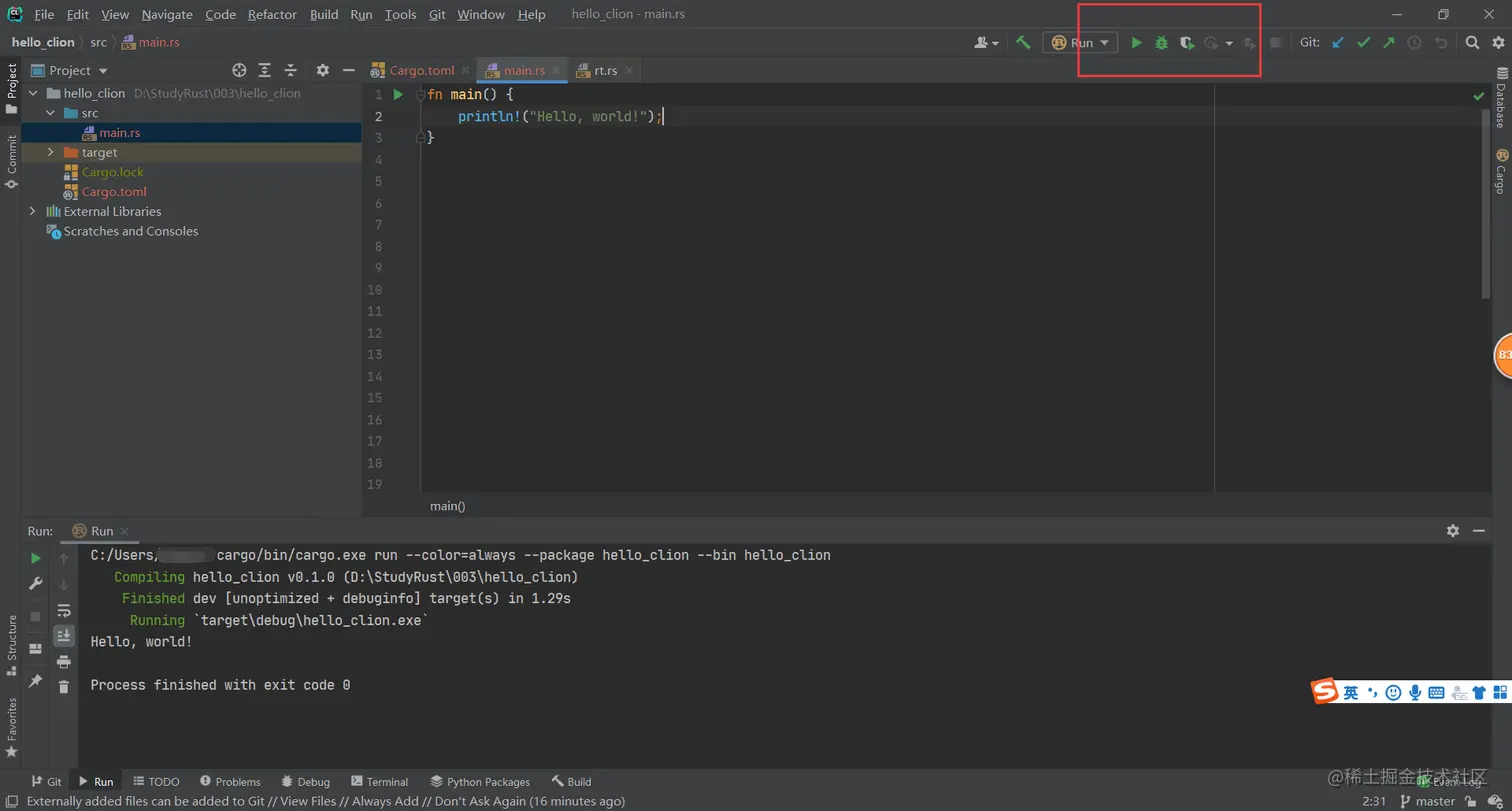The image size is (1512, 811).
Task: Open the Code With Me dropdown arrow
Action: click(x=996, y=44)
